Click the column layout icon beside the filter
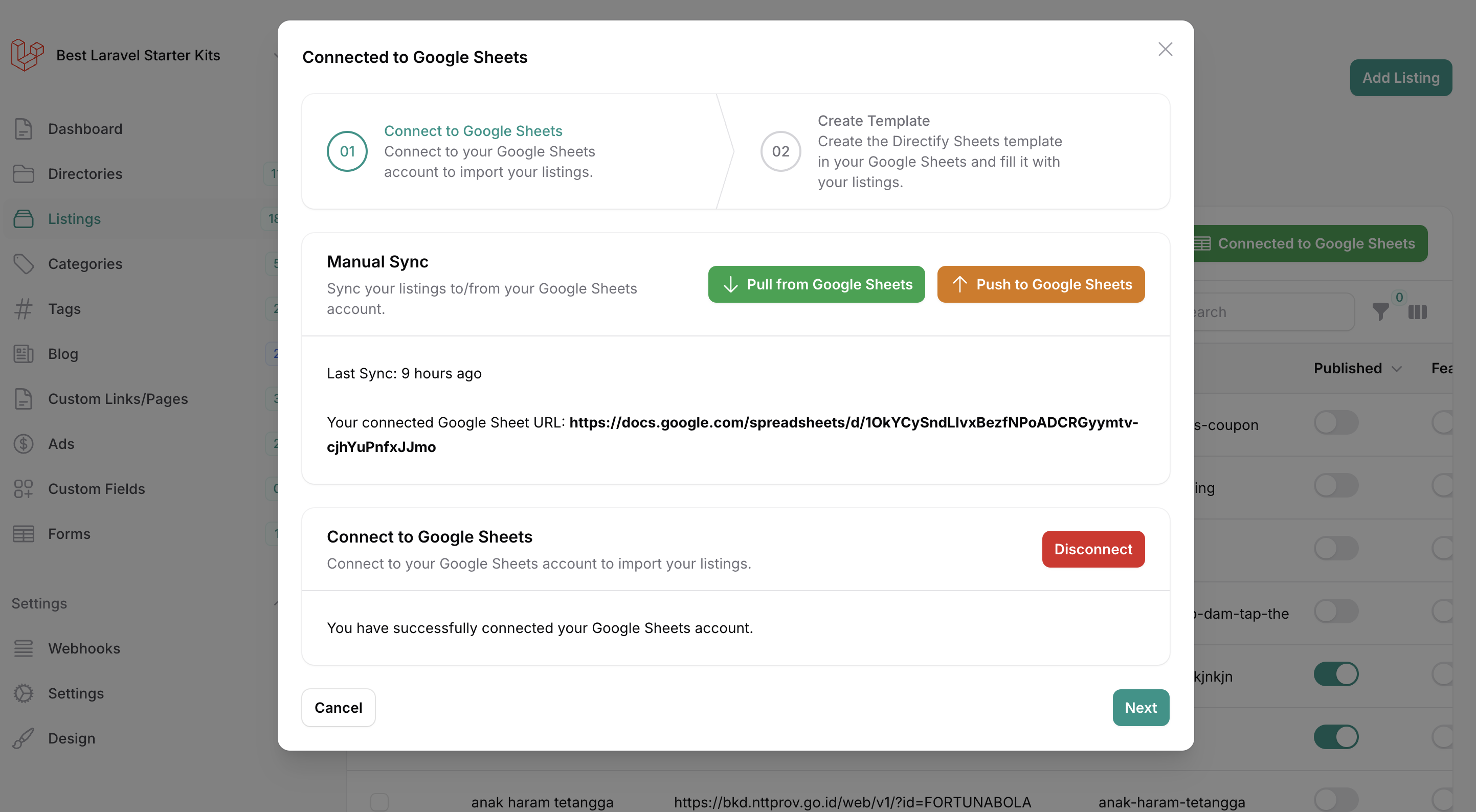Image resolution: width=1476 pixels, height=812 pixels. pos(1417,312)
